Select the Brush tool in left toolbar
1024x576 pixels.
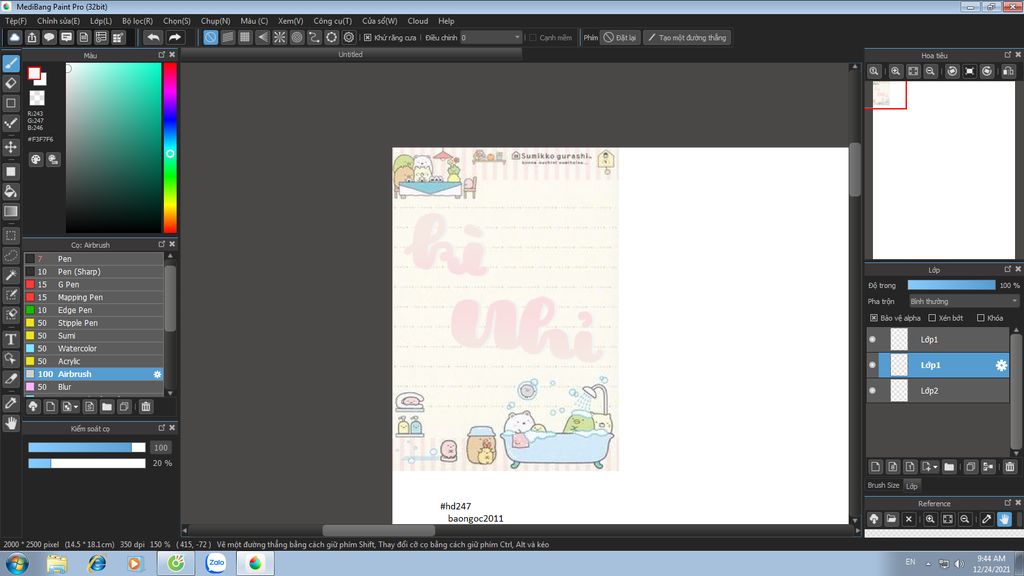click(x=10, y=63)
